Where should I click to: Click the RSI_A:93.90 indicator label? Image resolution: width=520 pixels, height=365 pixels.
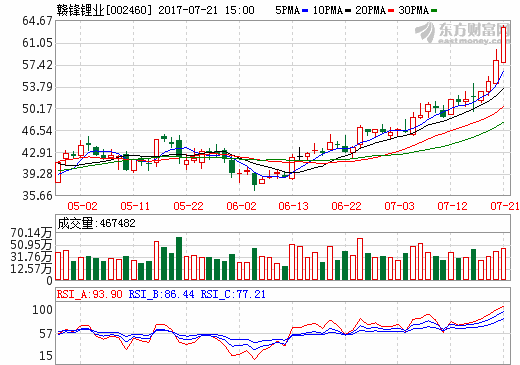(90, 294)
